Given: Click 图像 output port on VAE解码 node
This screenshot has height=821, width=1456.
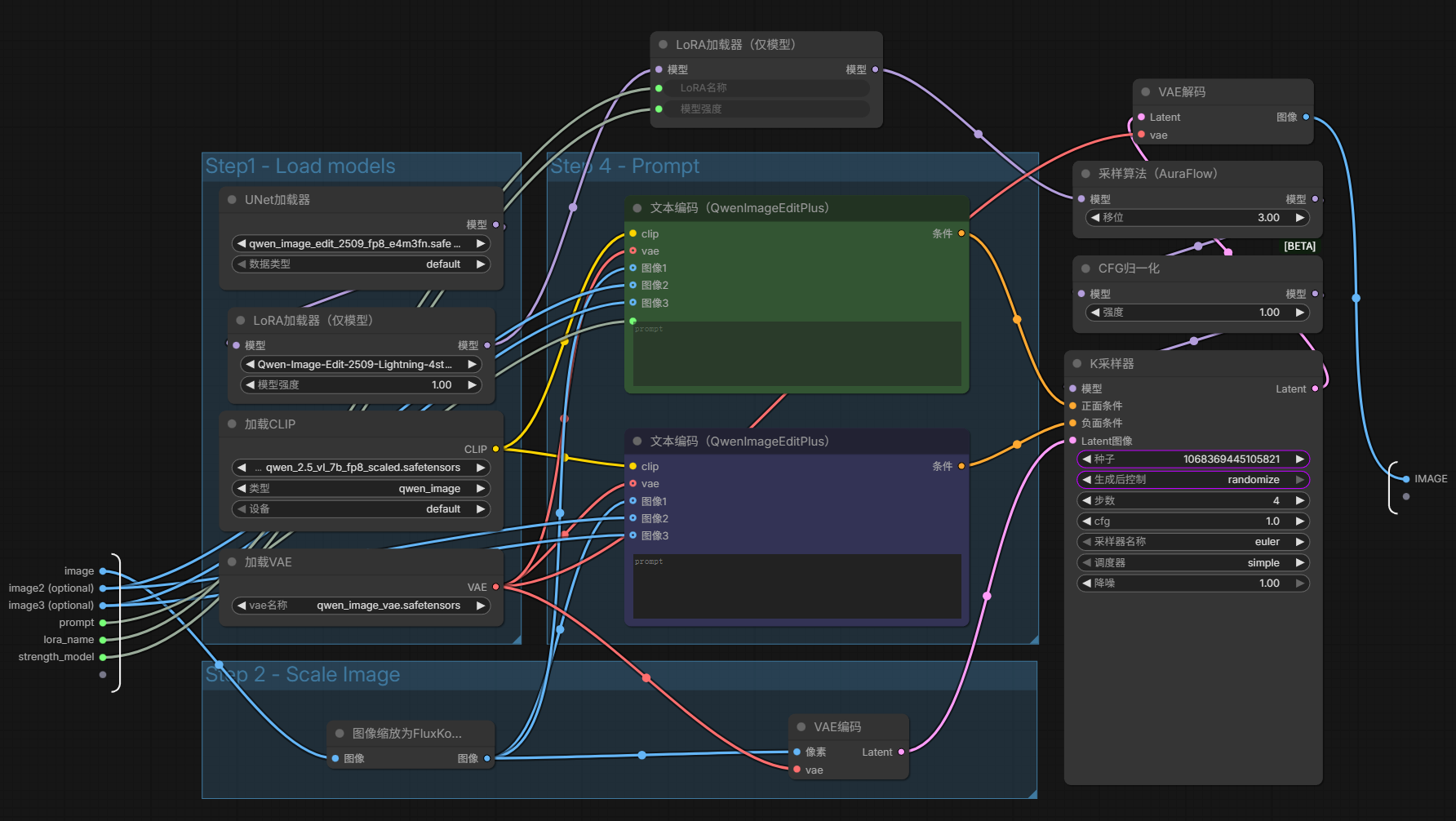Looking at the screenshot, I should tap(1306, 118).
